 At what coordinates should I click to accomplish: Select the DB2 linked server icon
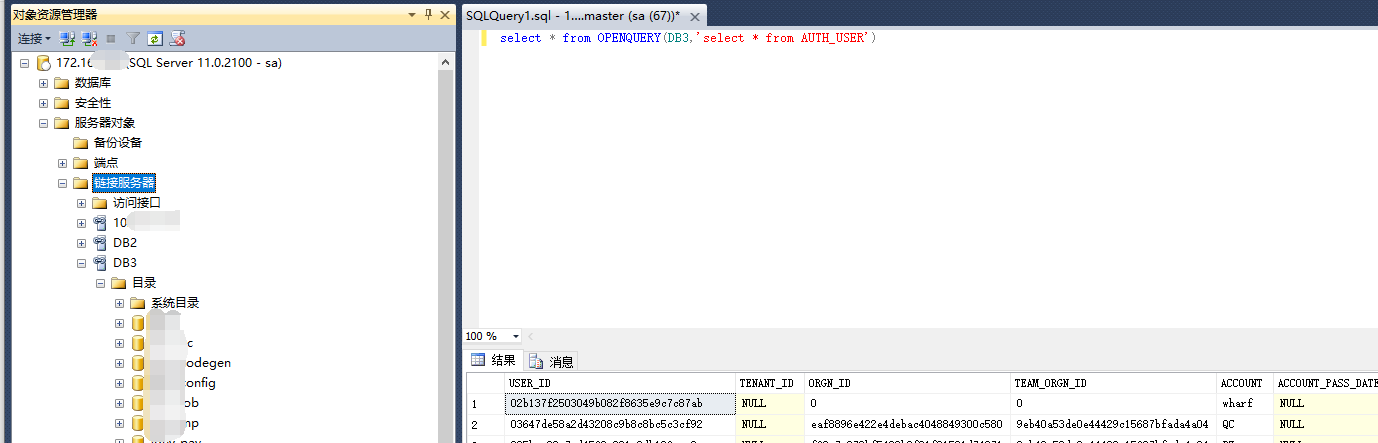[x=100, y=243]
